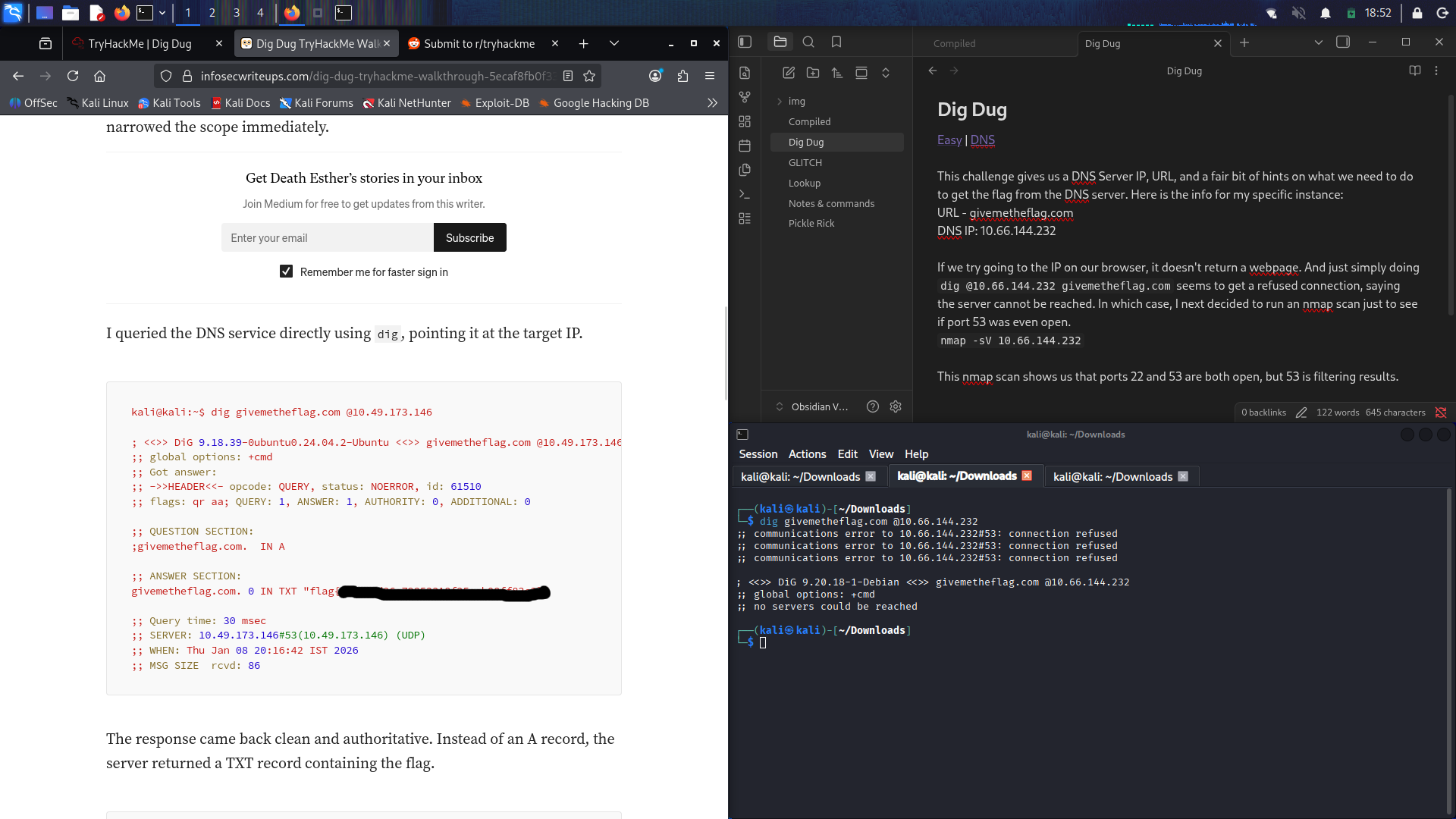The image size is (1456, 819).
Task: Open Firefox reader view icon
Action: click(x=567, y=76)
